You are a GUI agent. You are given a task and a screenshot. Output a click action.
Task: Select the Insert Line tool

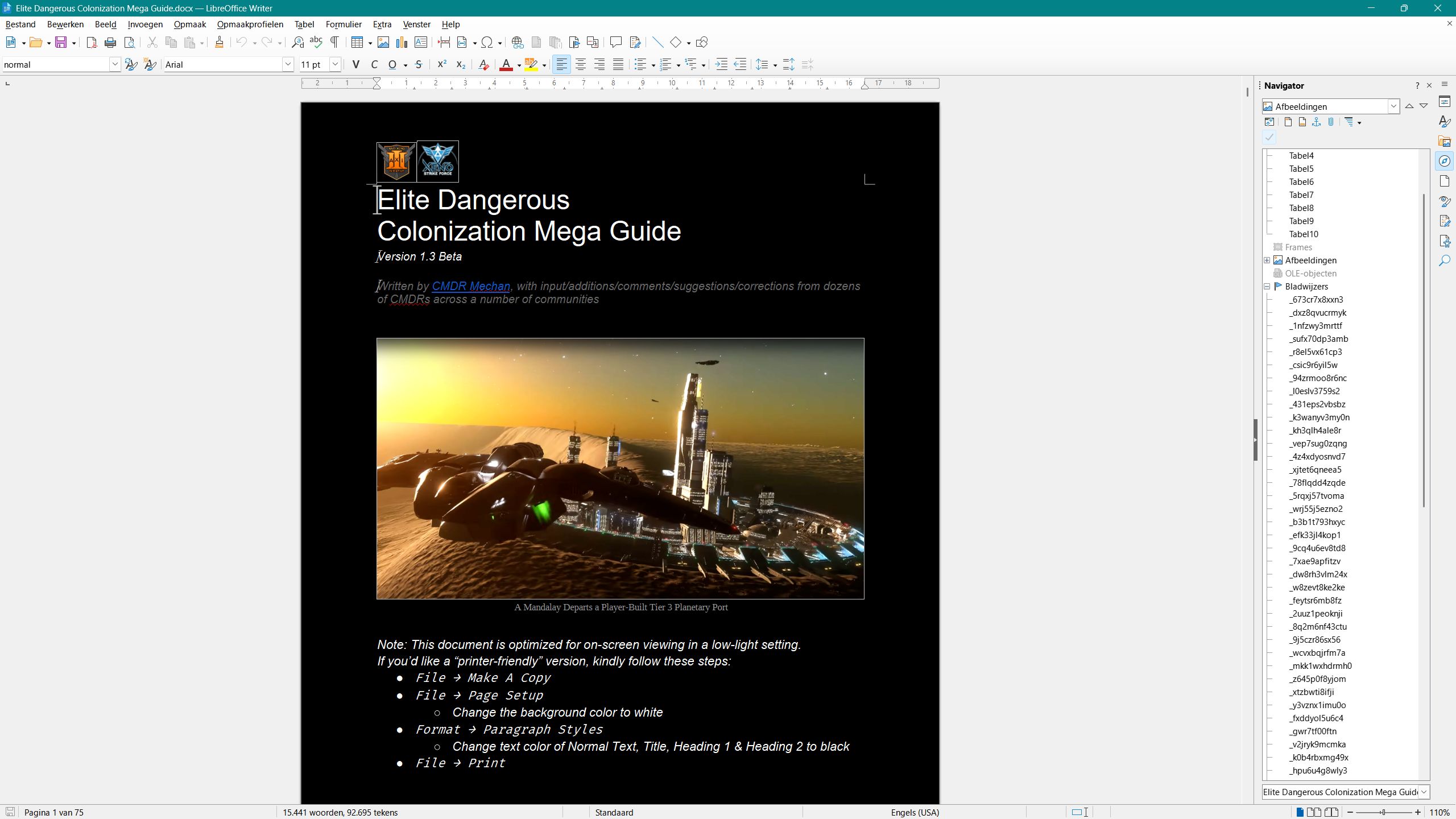(x=657, y=42)
